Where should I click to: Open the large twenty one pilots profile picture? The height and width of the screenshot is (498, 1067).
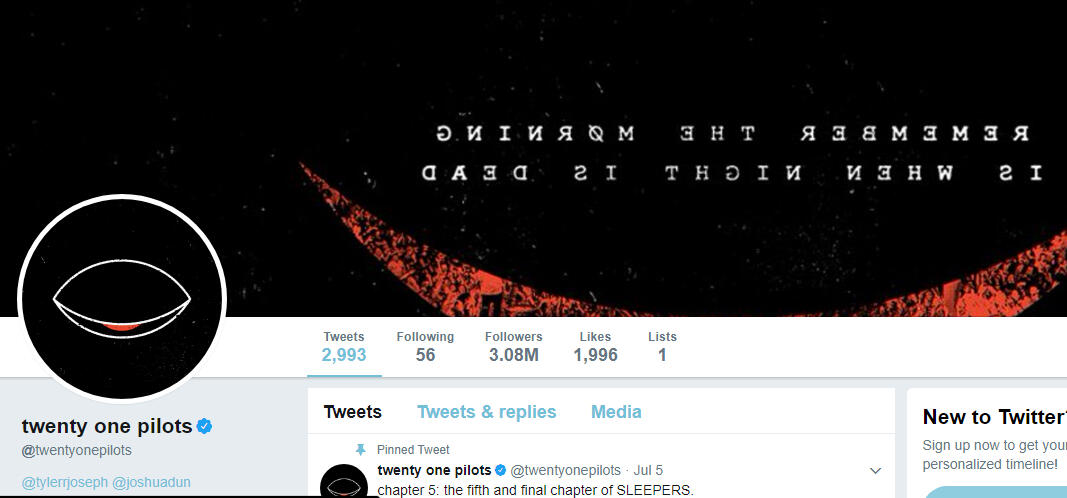tap(122, 299)
